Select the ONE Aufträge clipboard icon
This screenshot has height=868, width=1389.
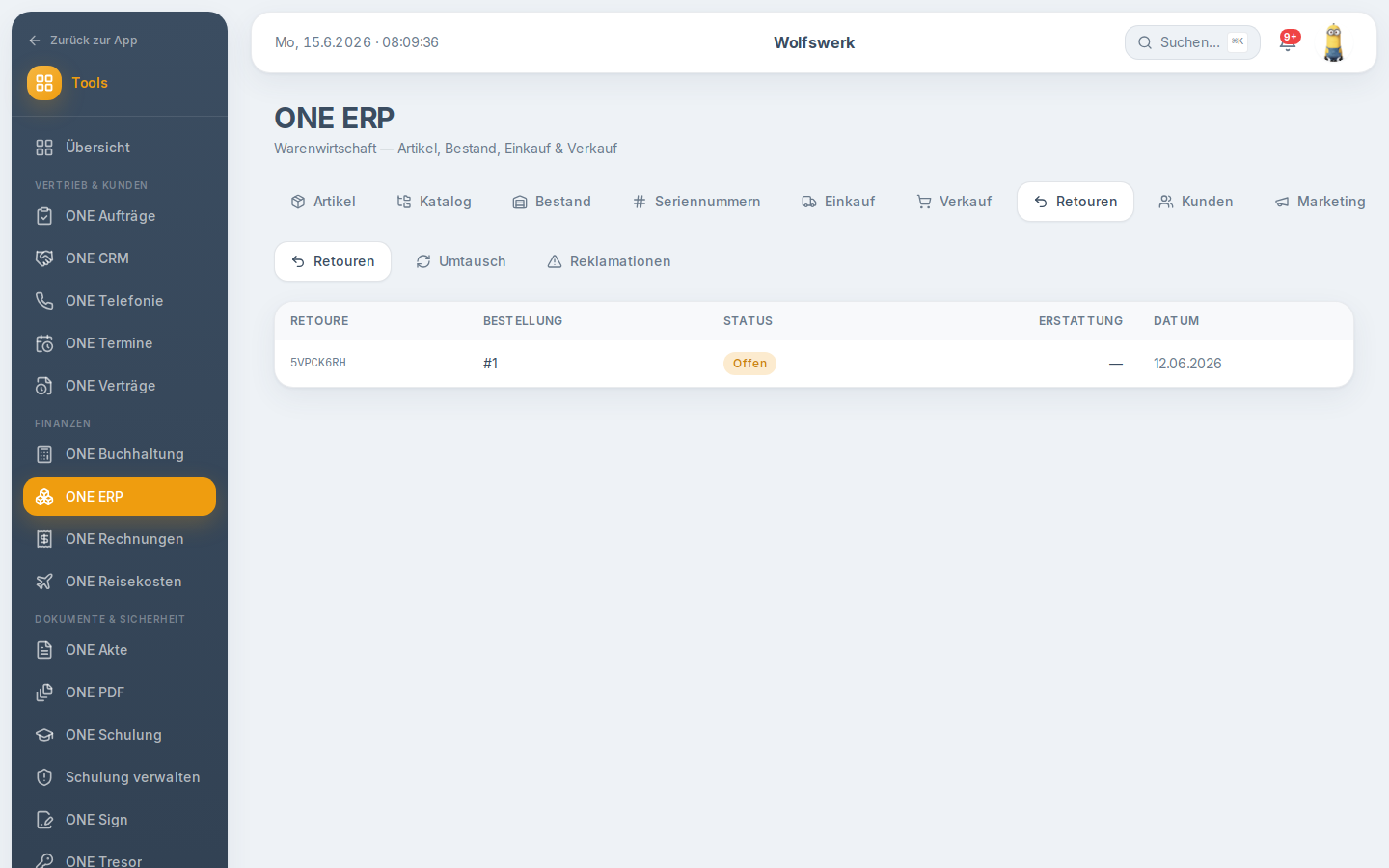(44, 216)
